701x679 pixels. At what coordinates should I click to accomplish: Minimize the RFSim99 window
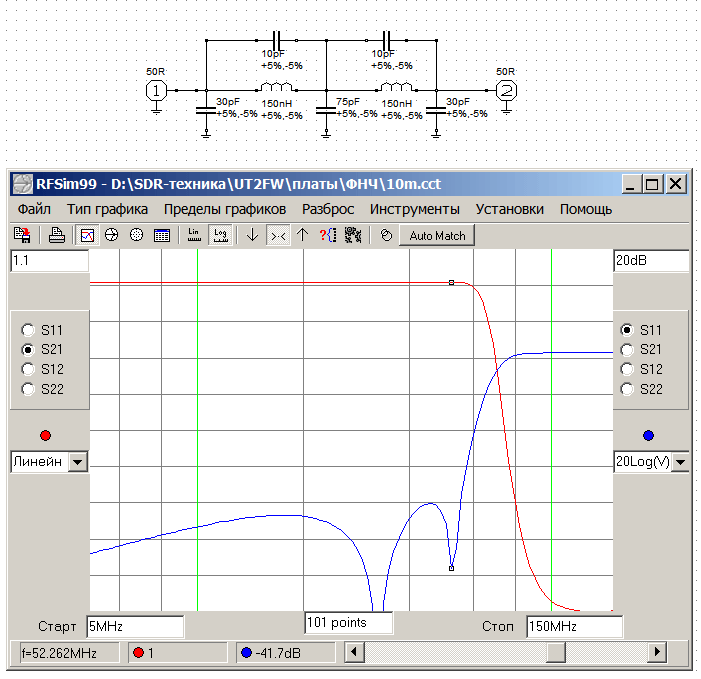(x=630, y=184)
